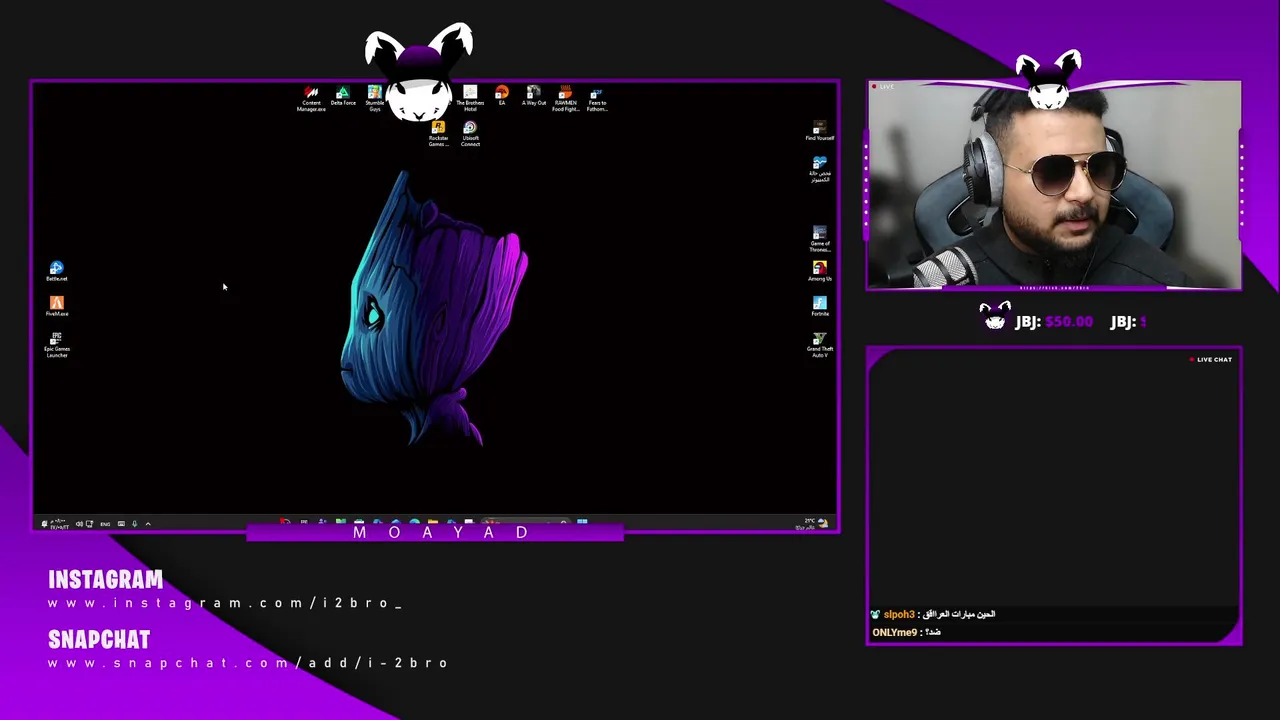Image resolution: width=1280 pixels, height=720 pixels.
Task: Click ONLYme9 username in live chat
Action: (x=894, y=632)
